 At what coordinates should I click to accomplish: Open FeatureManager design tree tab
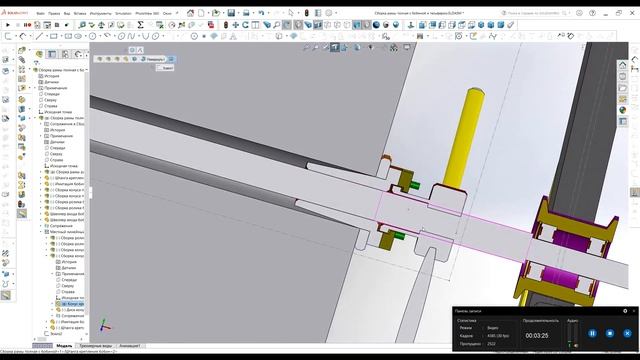tap(40, 54)
